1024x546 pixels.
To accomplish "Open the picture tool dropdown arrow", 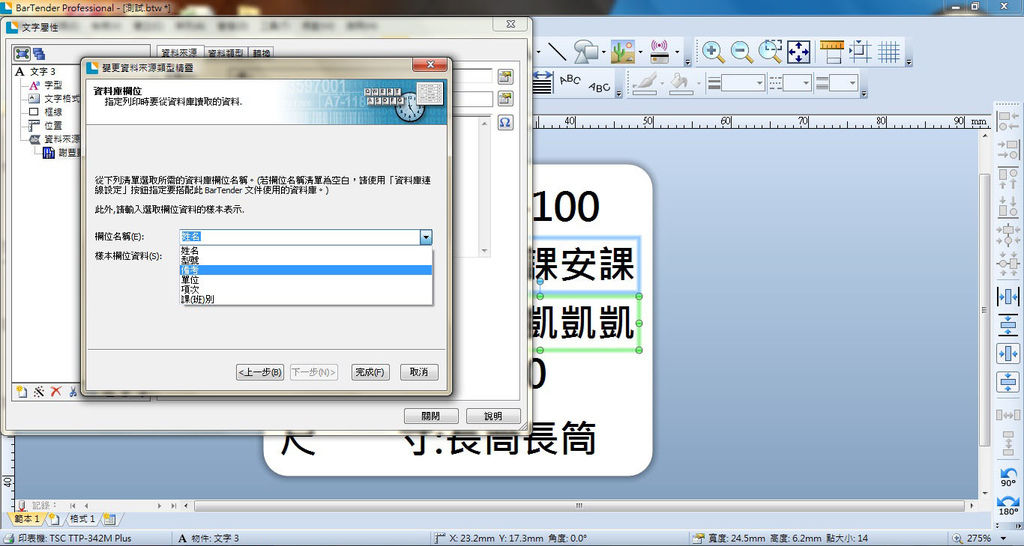I will tap(640, 52).
